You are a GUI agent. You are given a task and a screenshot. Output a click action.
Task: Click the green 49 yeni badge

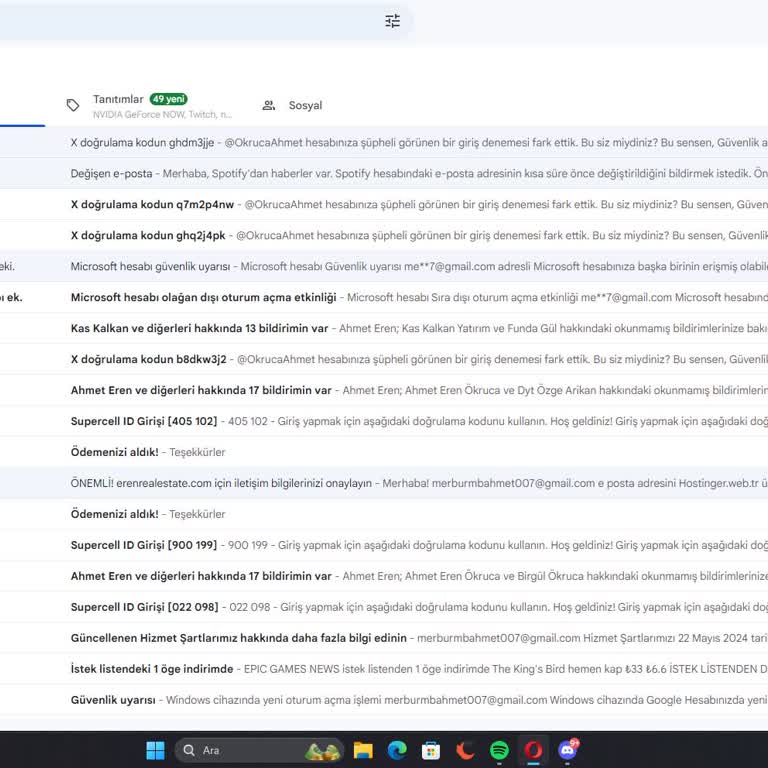[168, 99]
